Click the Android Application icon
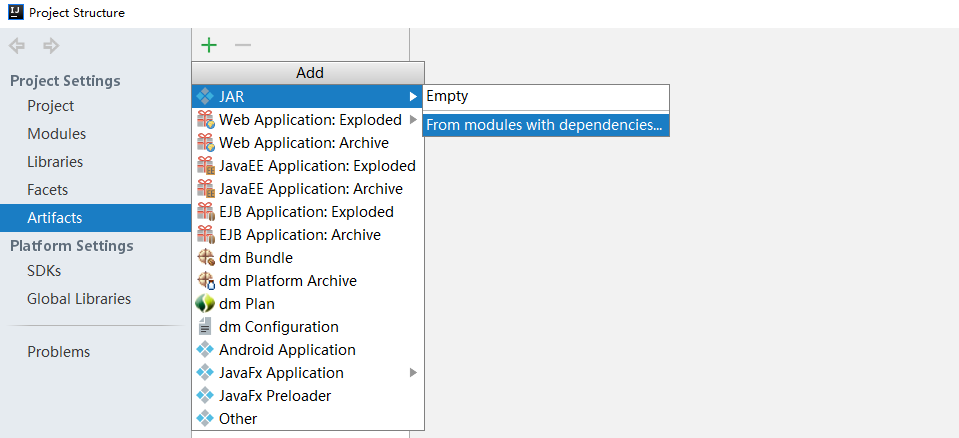This screenshot has width=959, height=438. coord(205,350)
